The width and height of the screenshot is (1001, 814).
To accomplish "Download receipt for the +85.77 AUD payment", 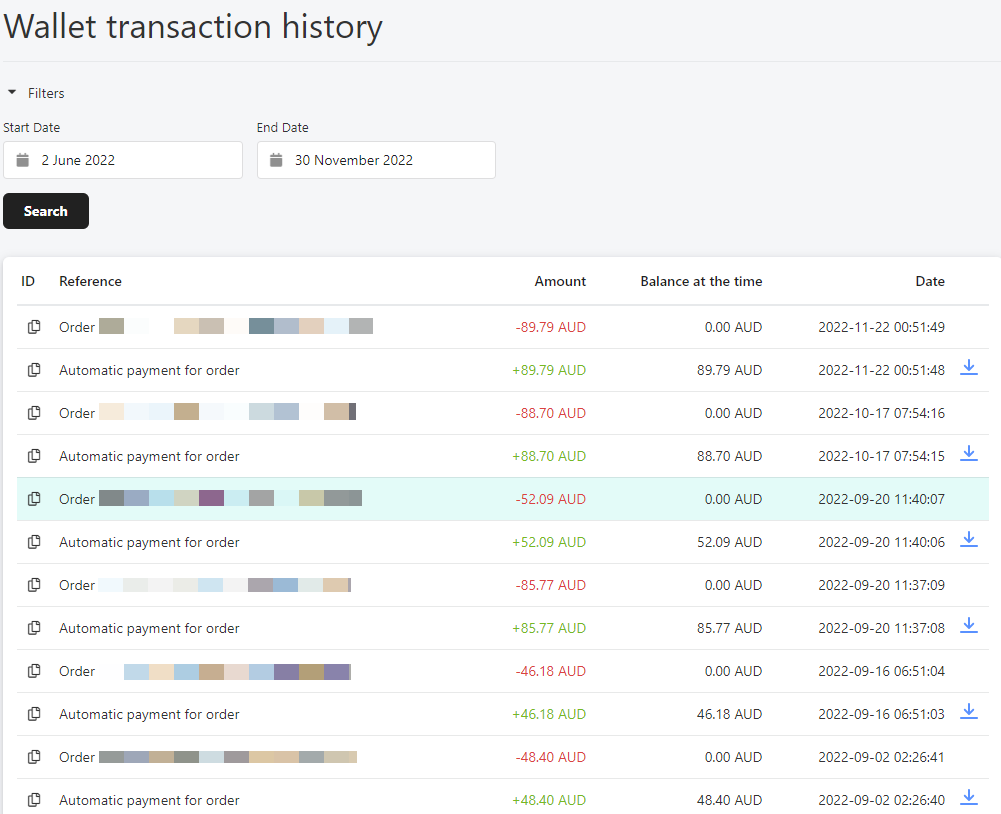I will coord(968,625).
